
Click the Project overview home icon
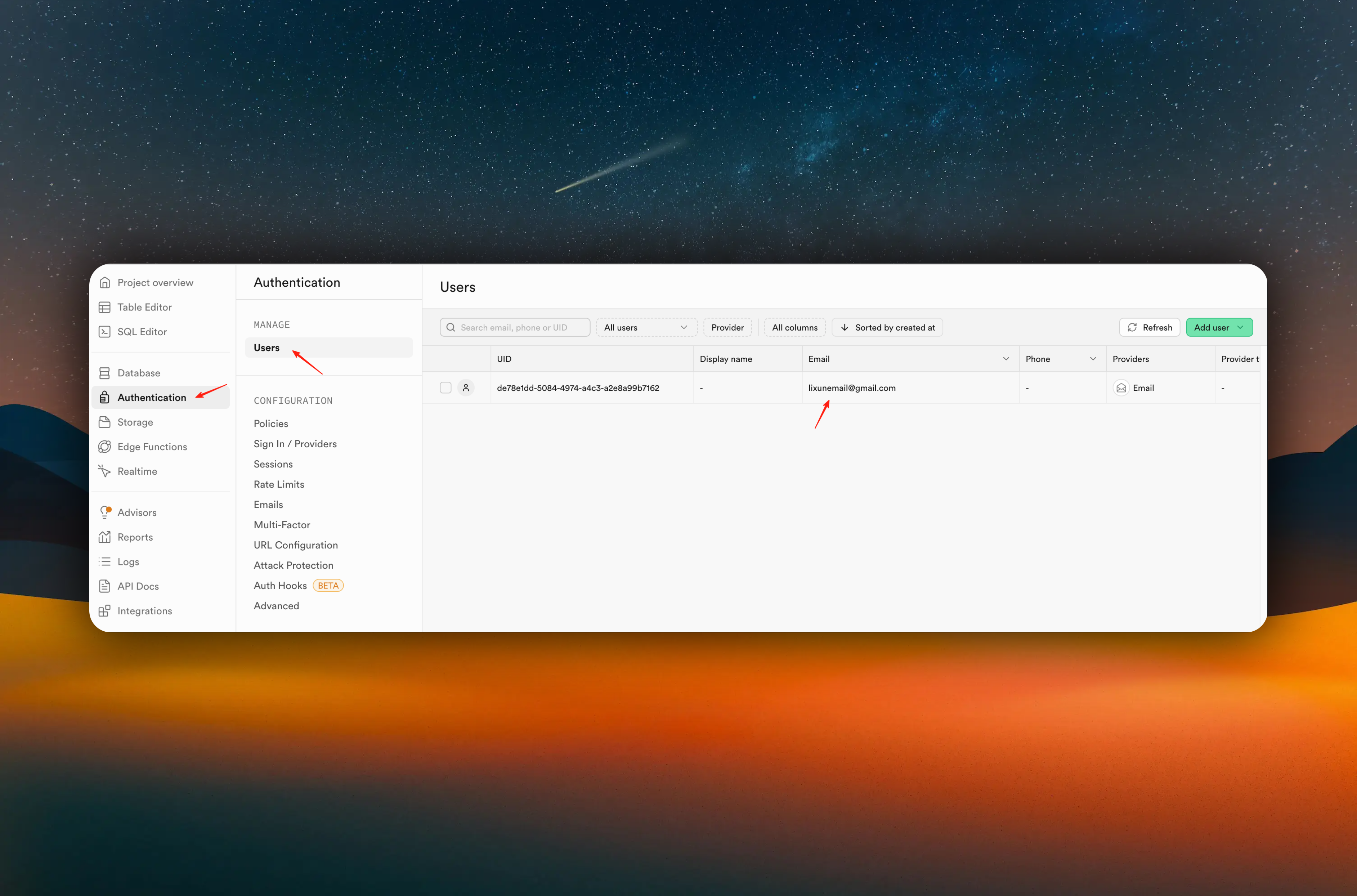pyautogui.click(x=104, y=283)
